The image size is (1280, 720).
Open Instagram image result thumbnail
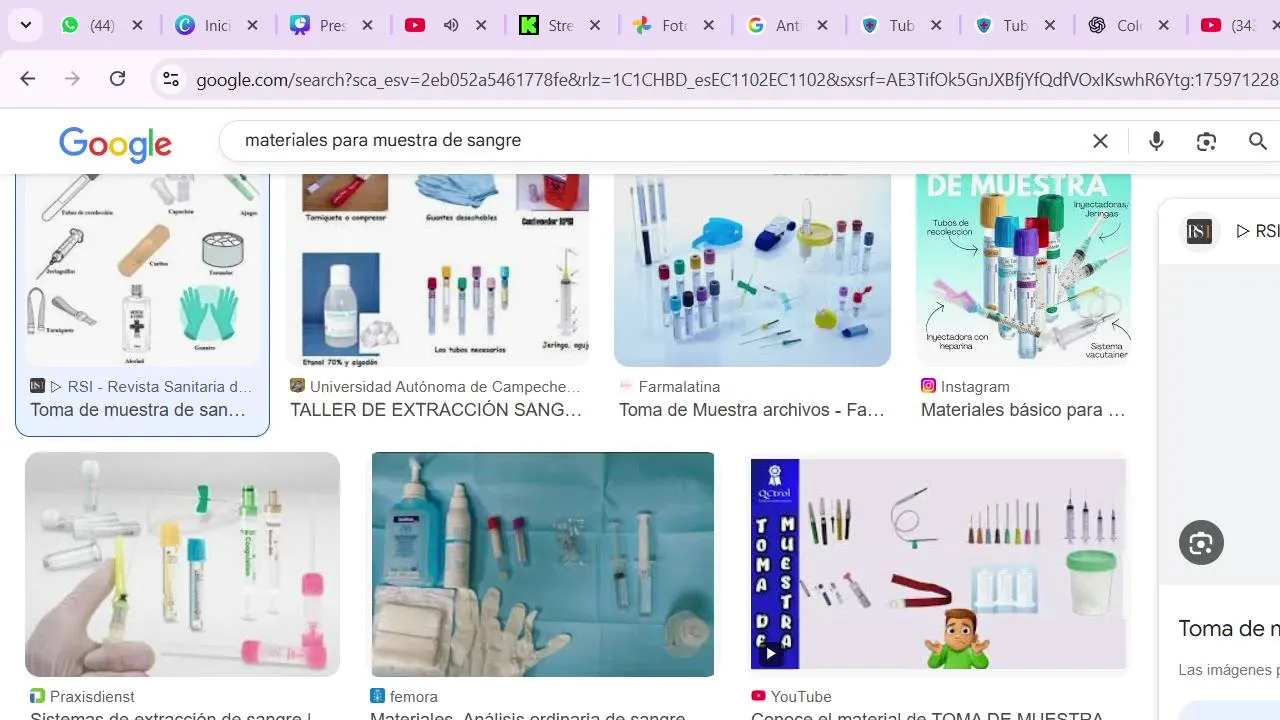point(1023,270)
